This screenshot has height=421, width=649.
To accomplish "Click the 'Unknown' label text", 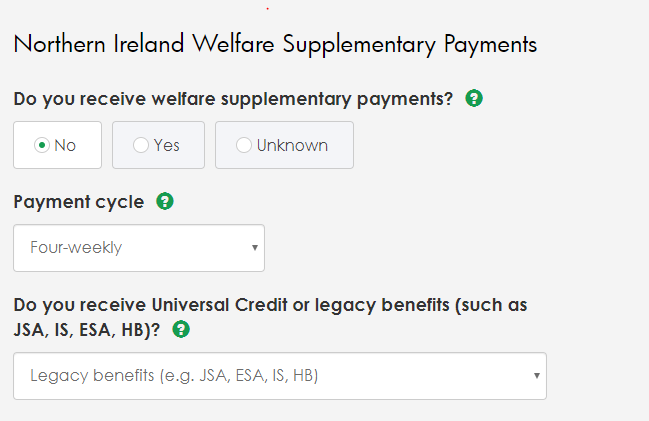I will (292, 145).
